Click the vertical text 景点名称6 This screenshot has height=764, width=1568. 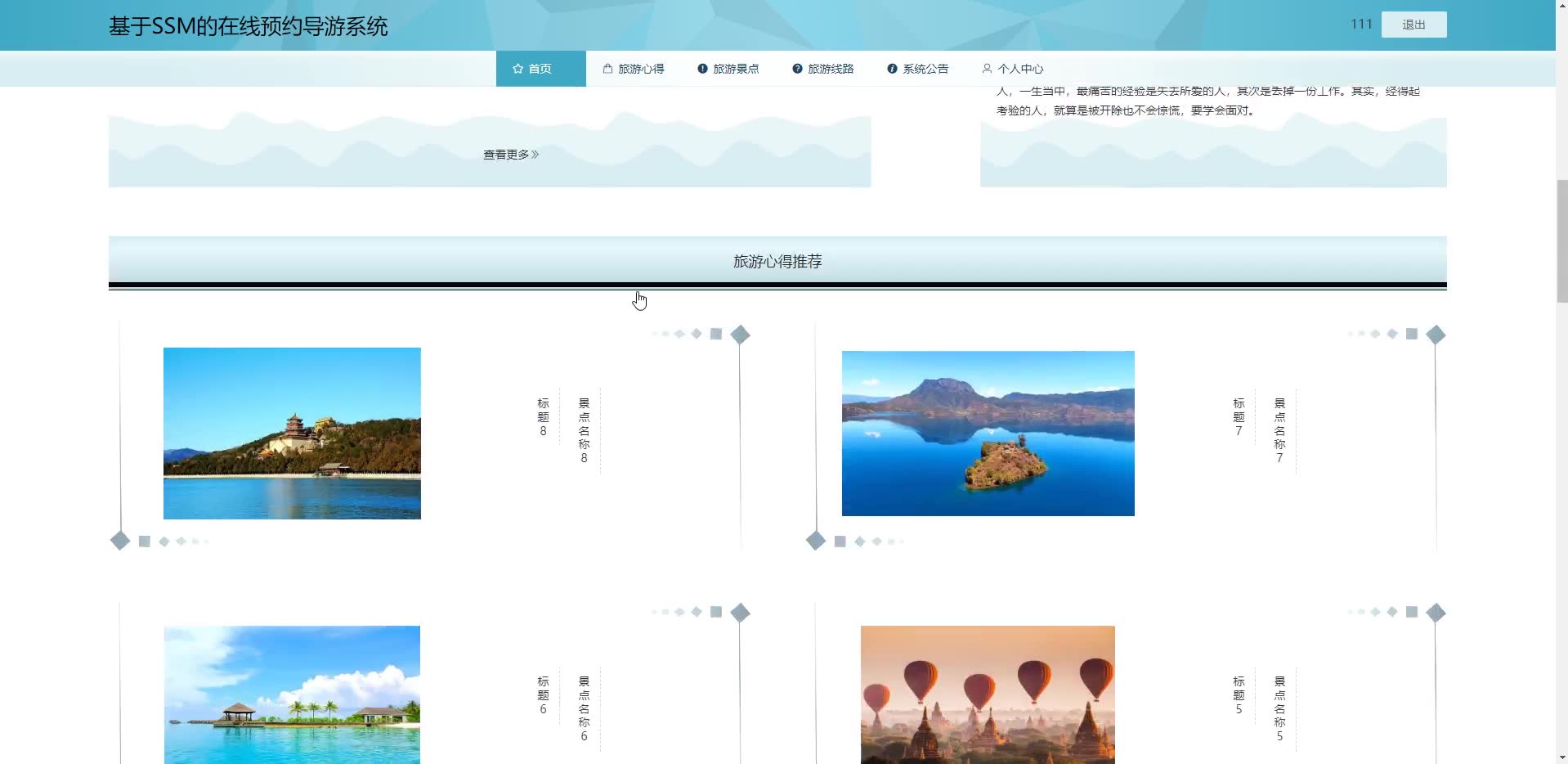tap(584, 709)
